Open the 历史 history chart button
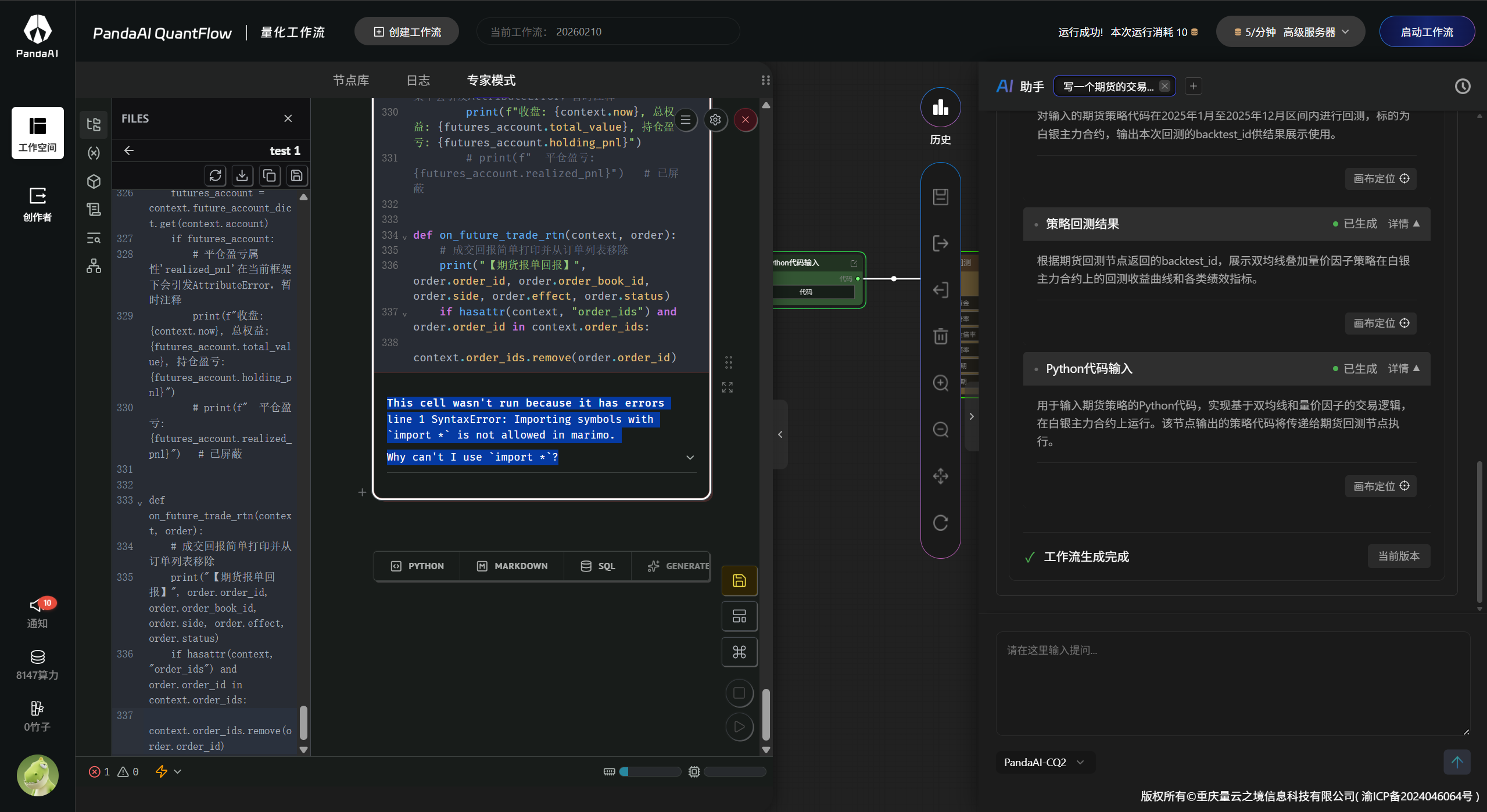1487x812 pixels. tap(941, 107)
